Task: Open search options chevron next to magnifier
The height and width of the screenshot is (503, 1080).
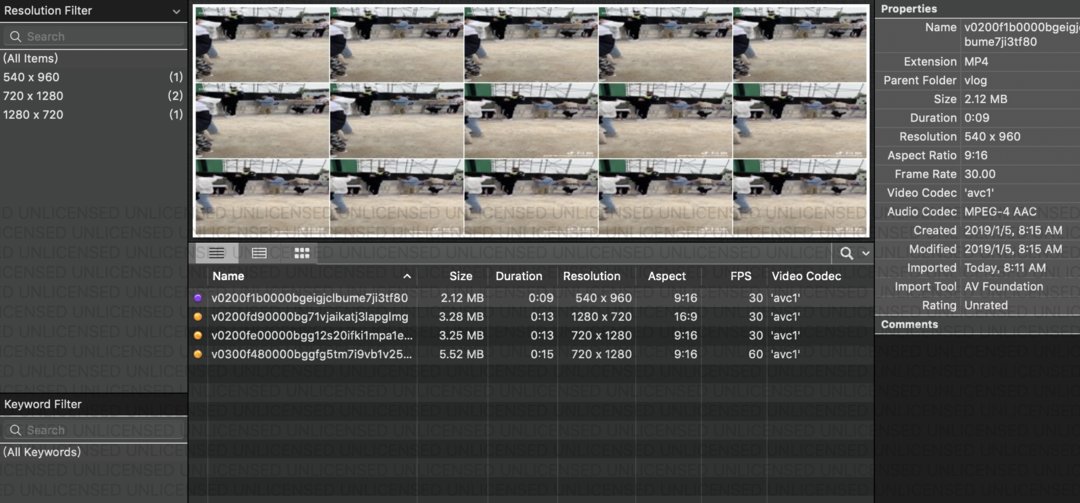Action: click(865, 254)
